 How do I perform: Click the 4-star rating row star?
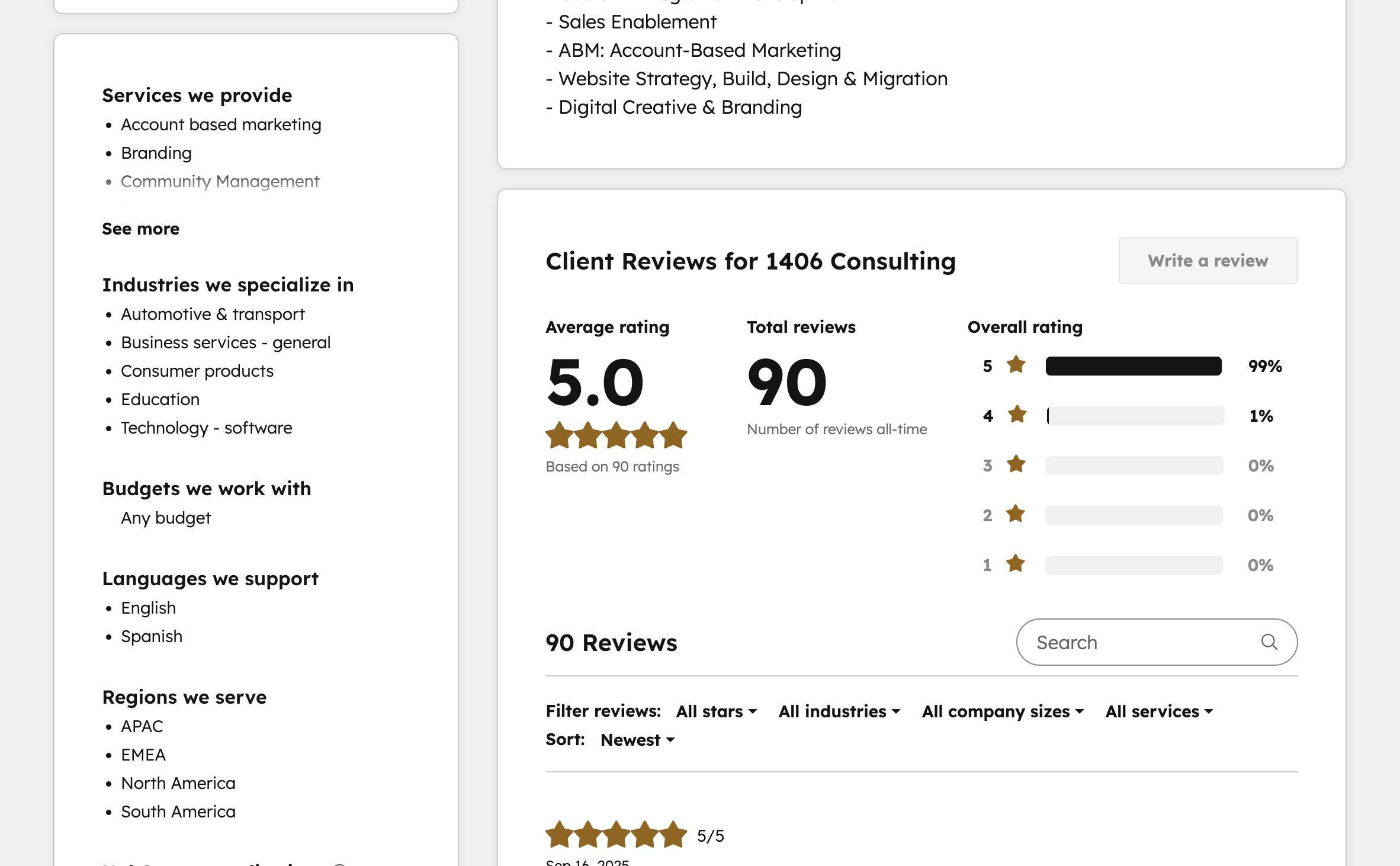pos(1016,415)
